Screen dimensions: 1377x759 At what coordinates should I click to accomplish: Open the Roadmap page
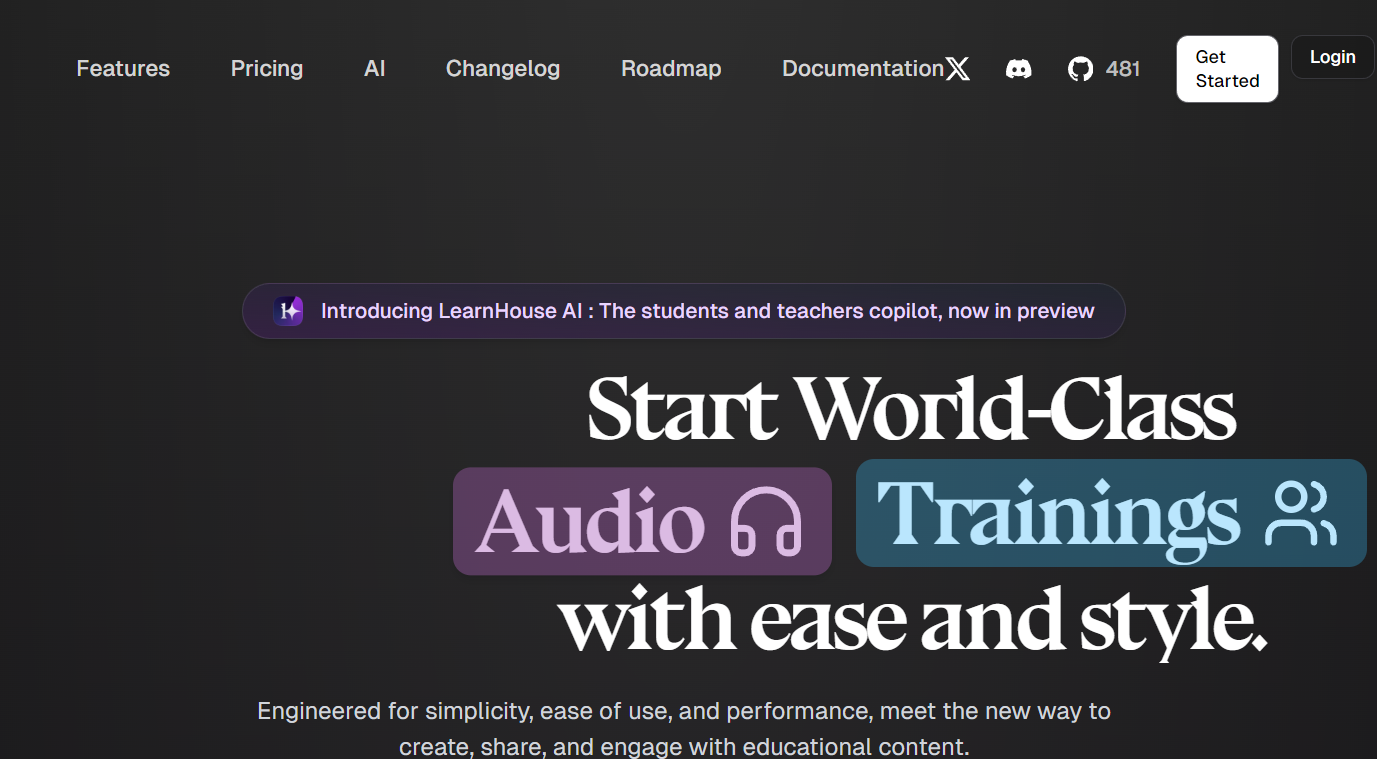pos(671,68)
